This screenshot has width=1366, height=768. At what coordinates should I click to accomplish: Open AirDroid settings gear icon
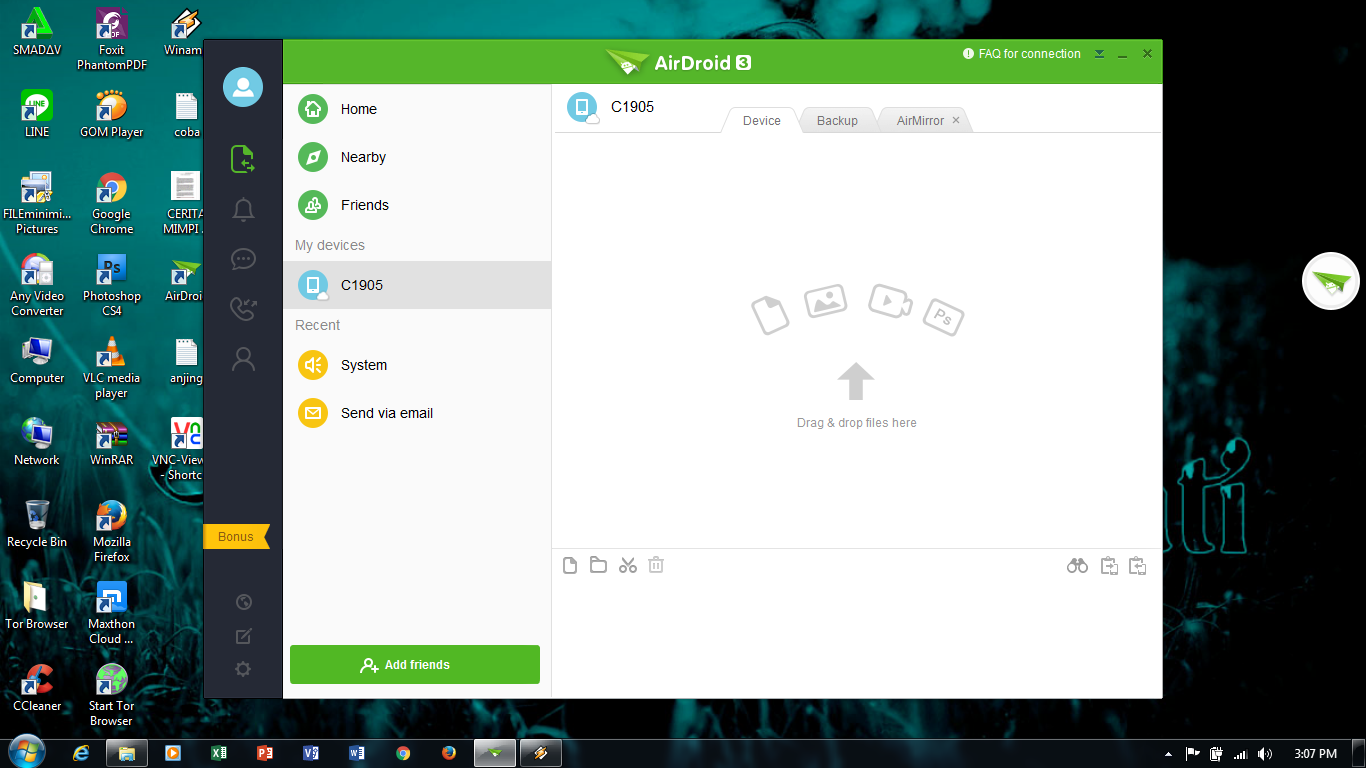pos(243,669)
